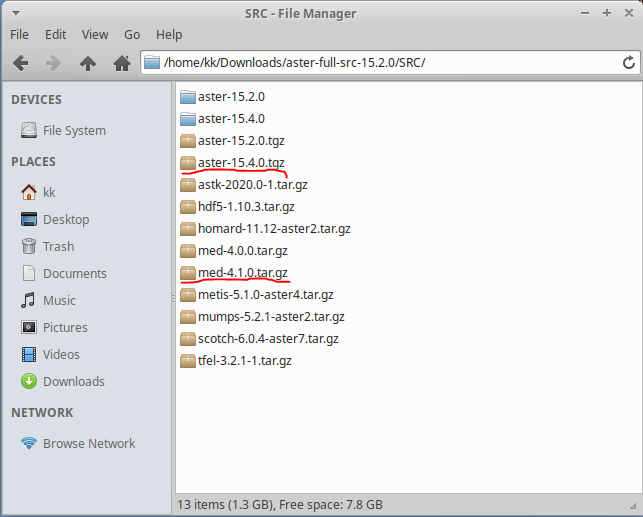Select the aster-15.4.0 folder icon
This screenshot has width=643, height=517.
tap(188, 119)
